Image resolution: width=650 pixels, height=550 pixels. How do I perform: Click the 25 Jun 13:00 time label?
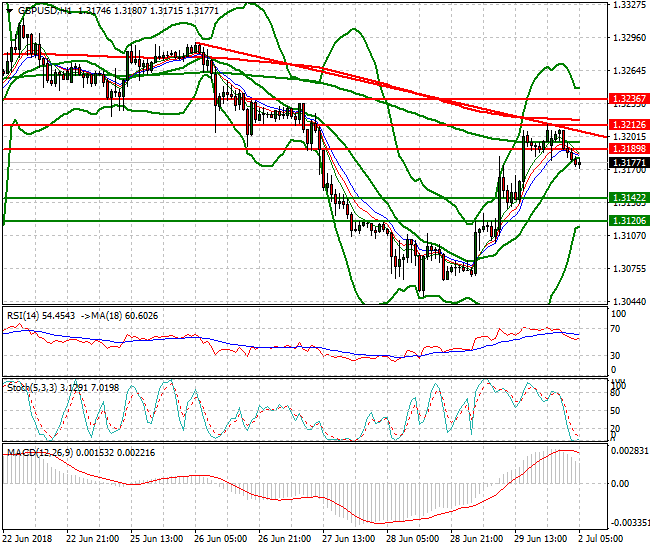point(157,539)
